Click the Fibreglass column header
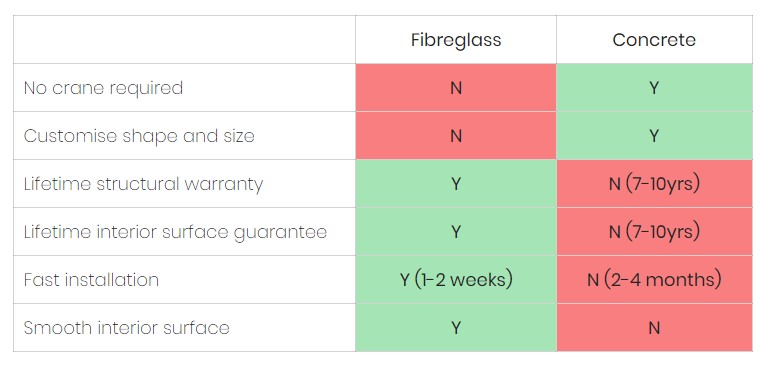This screenshot has width=772, height=369. click(x=456, y=39)
